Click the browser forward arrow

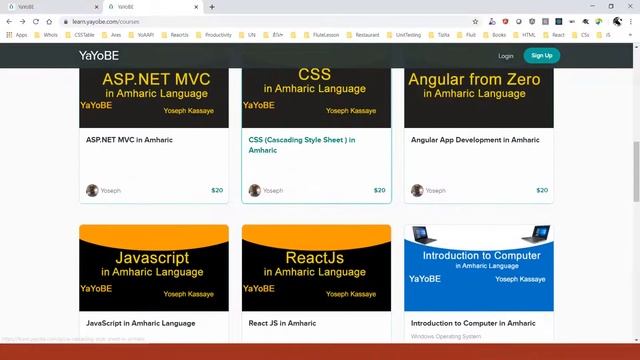click(22, 22)
